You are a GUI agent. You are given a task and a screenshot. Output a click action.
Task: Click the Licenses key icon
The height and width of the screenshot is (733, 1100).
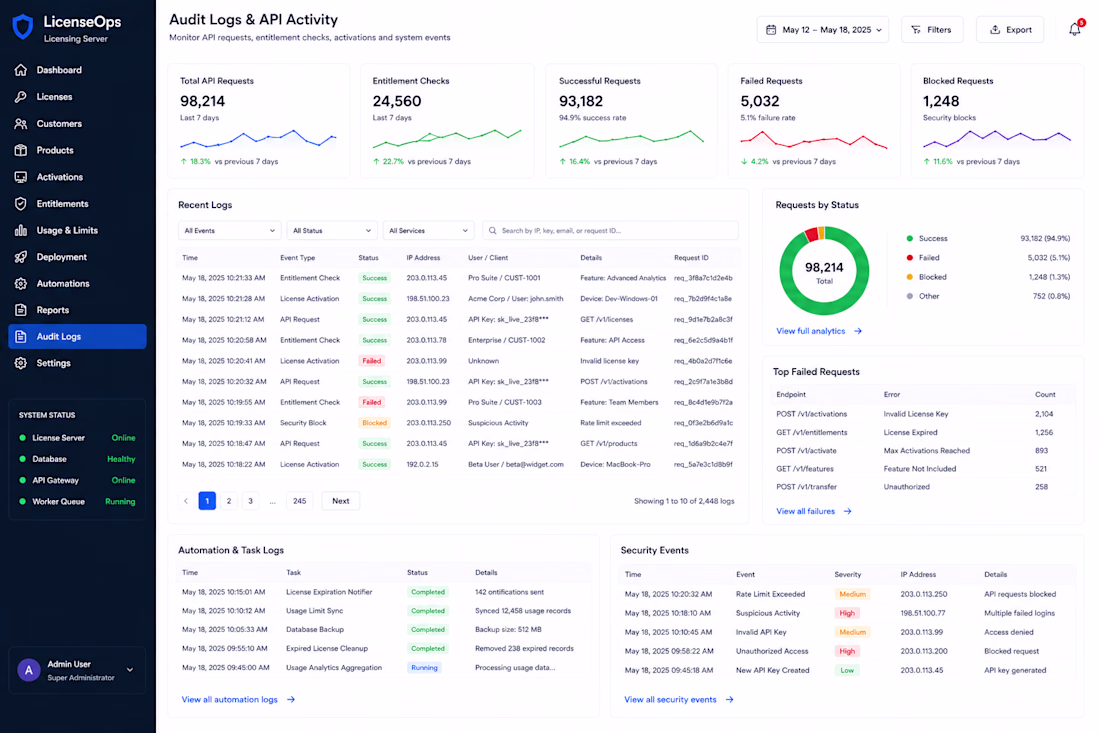[x=21, y=97]
